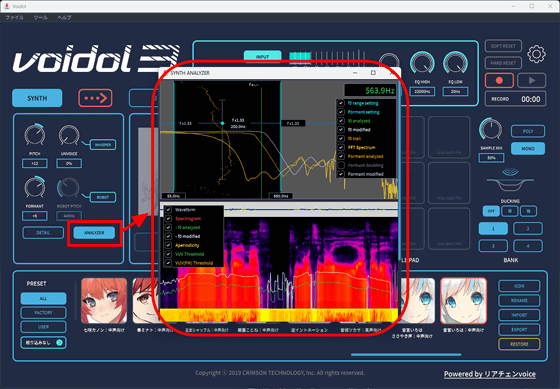Screen dimensions: 560x389
Task: Open the ヘルプ menu
Action: click(64, 18)
